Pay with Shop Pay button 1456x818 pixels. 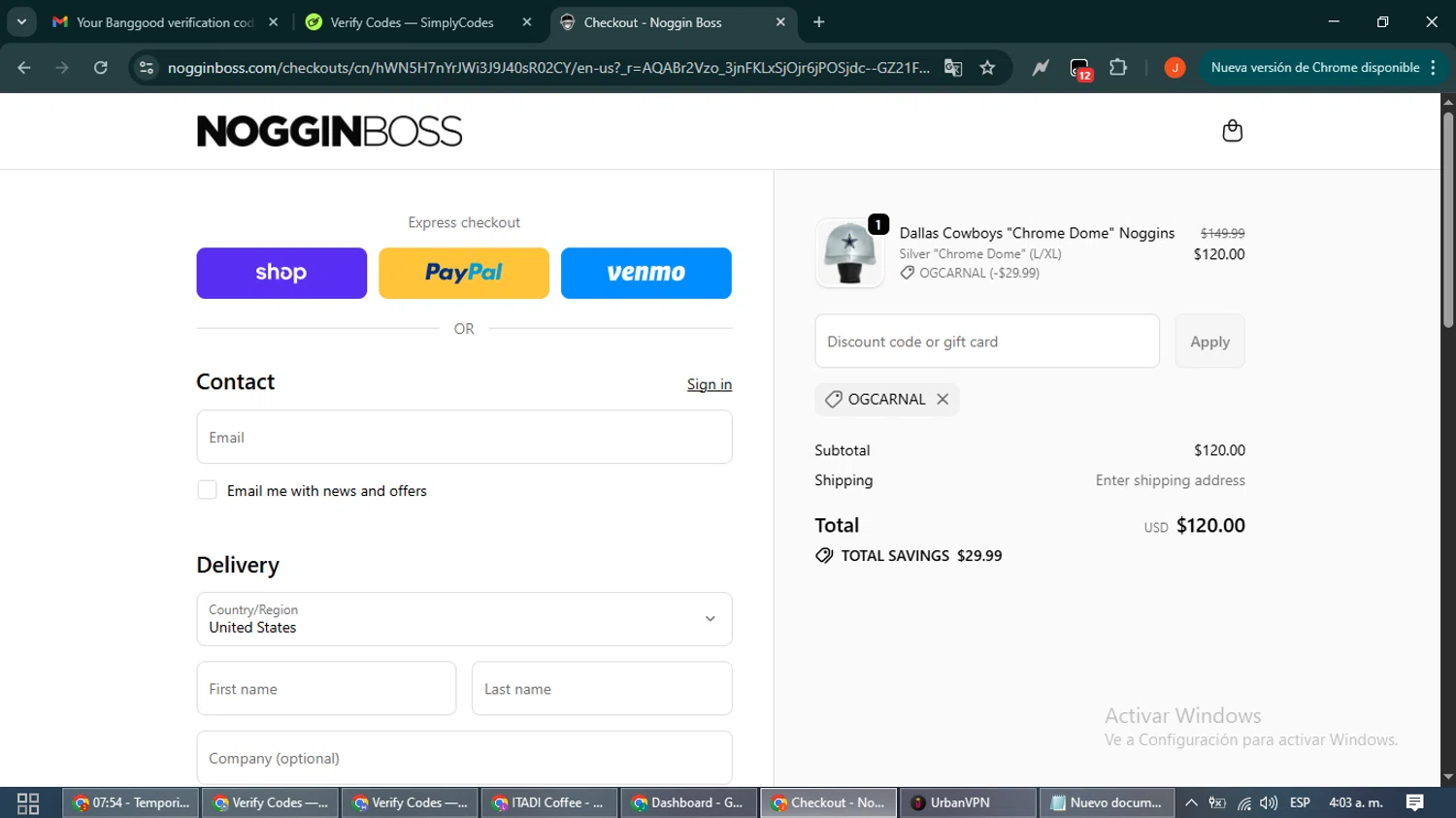tap(281, 273)
